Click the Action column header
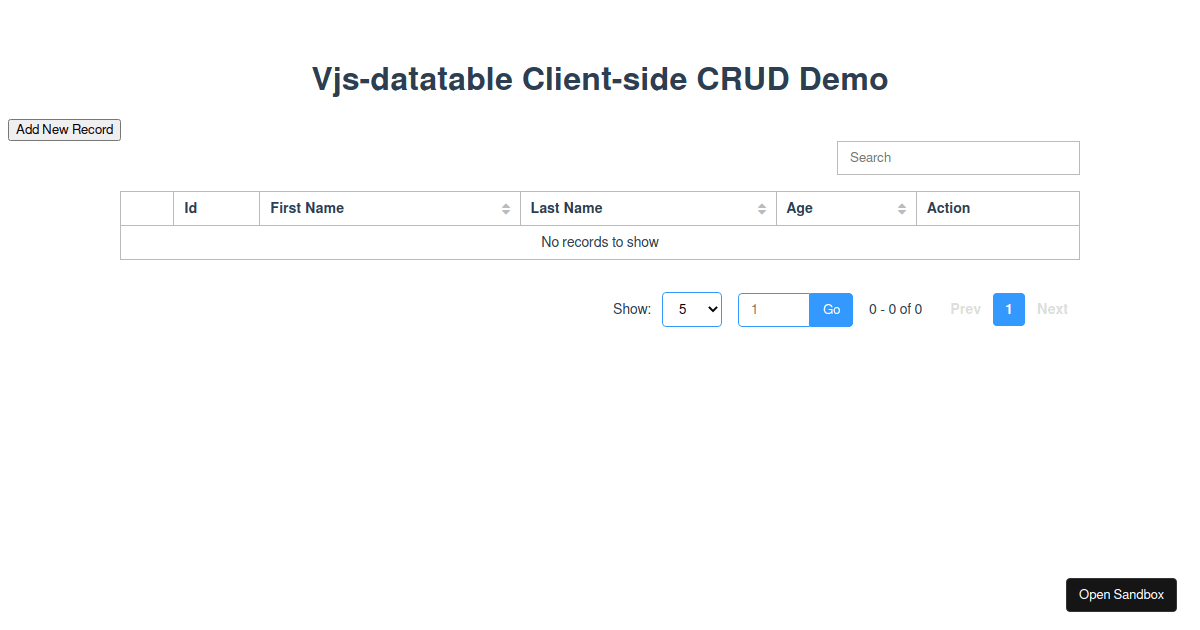1200x630 pixels. tap(997, 208)
